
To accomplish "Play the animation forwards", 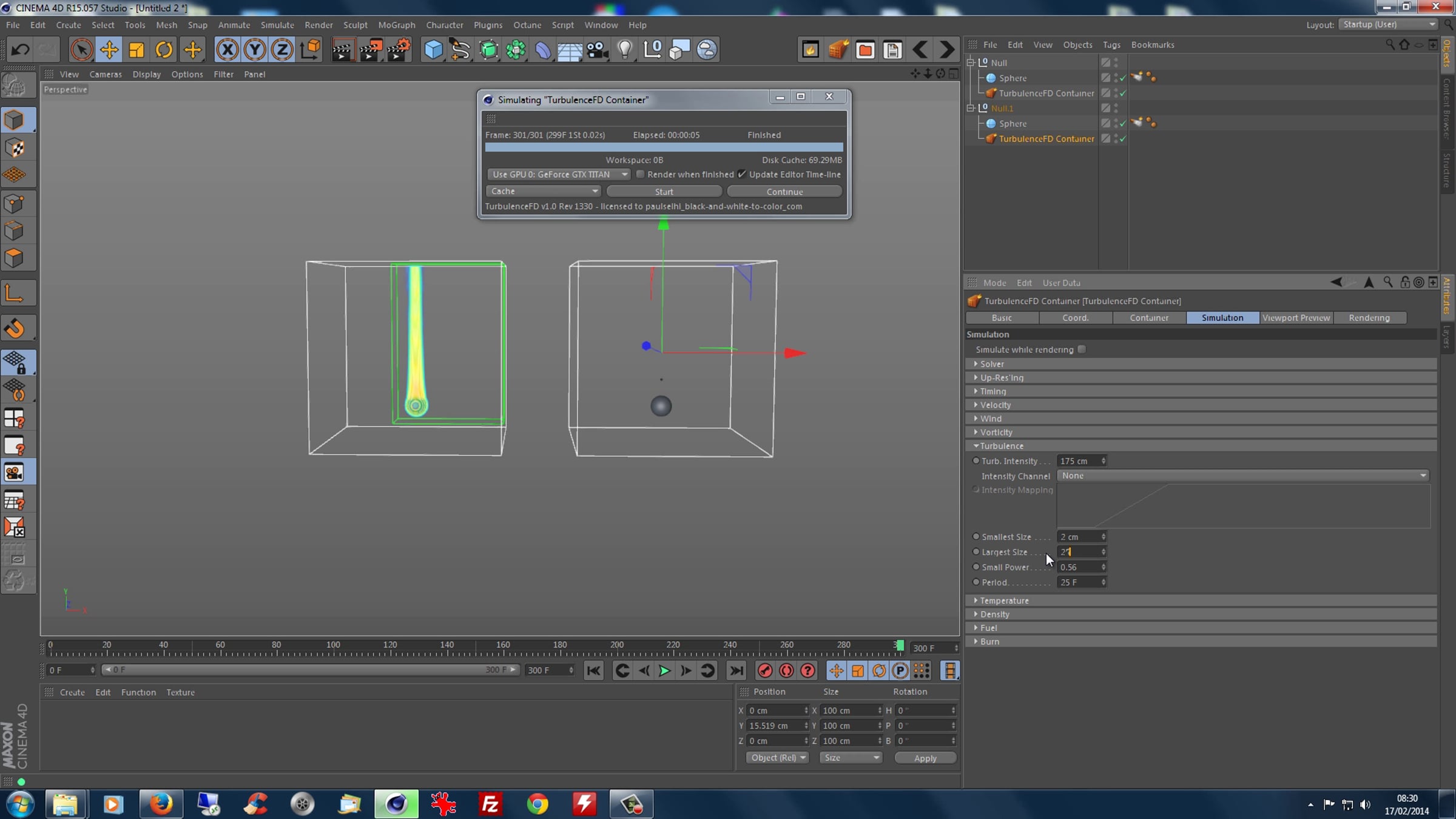I will 664,670.
